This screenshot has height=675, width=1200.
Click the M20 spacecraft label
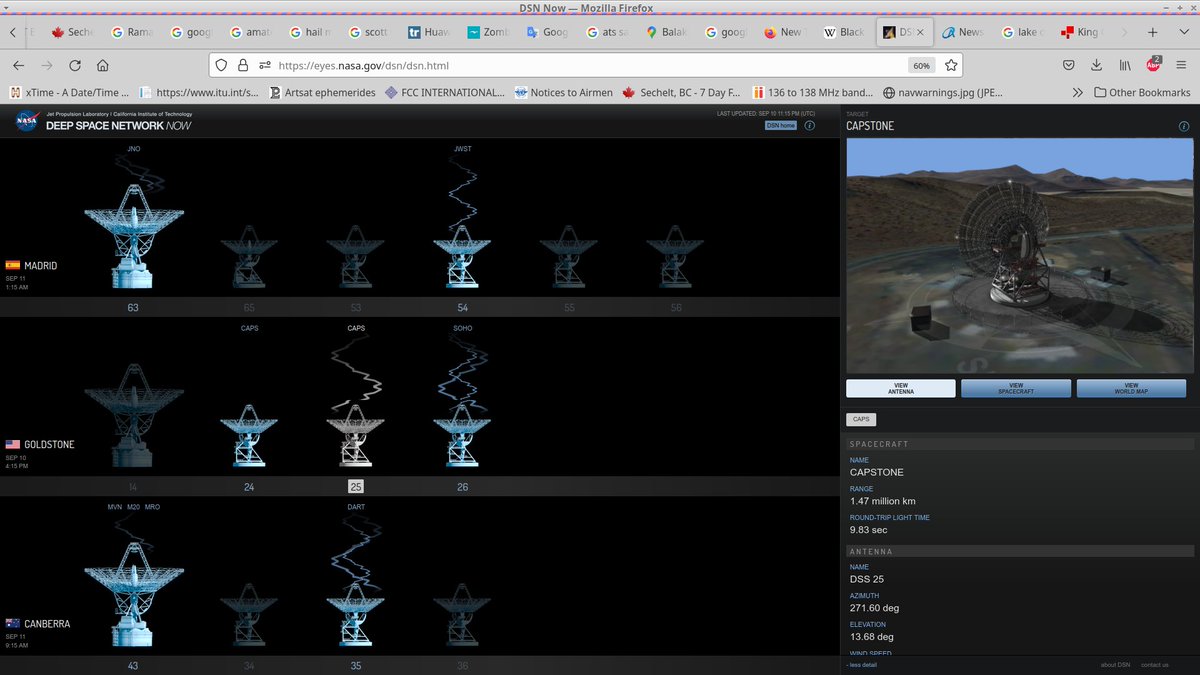coord(133,507)
